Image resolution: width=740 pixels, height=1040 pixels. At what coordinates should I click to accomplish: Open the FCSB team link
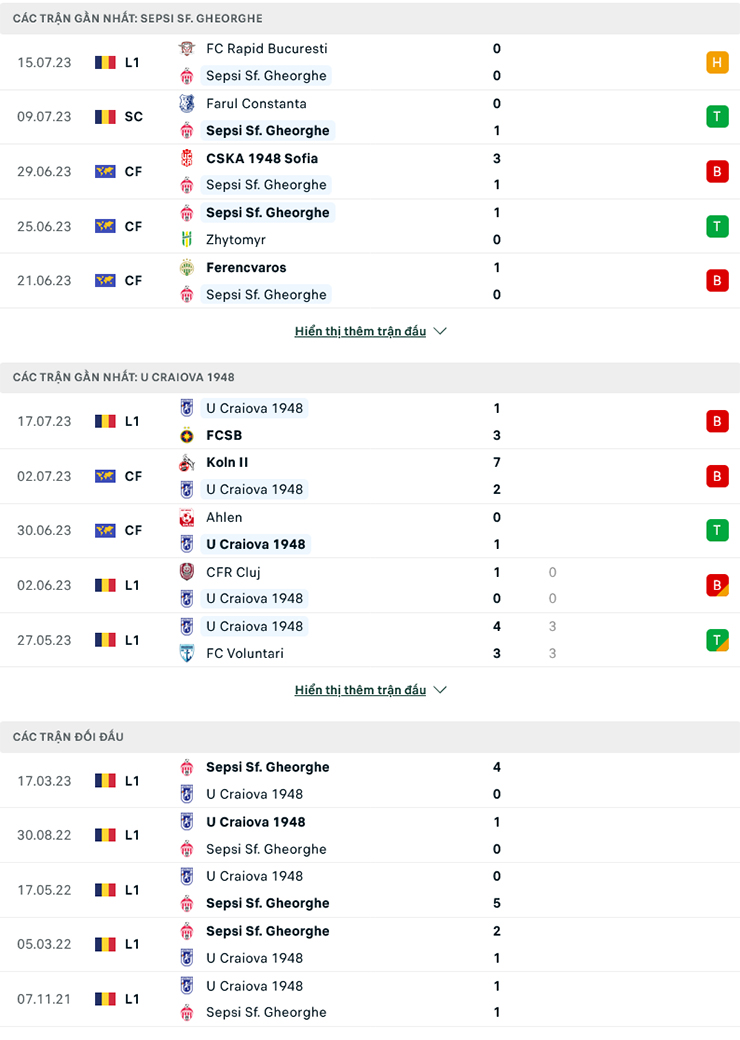224,435
